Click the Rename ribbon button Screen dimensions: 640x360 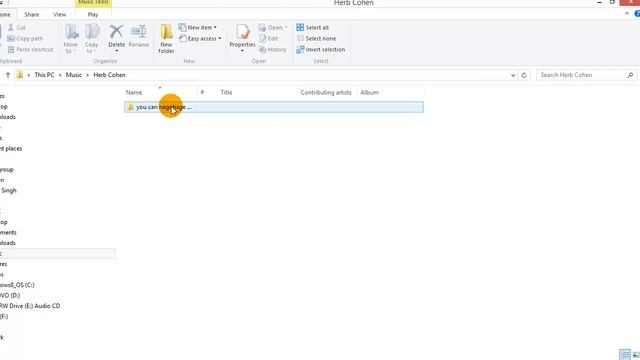pos(139,36)
